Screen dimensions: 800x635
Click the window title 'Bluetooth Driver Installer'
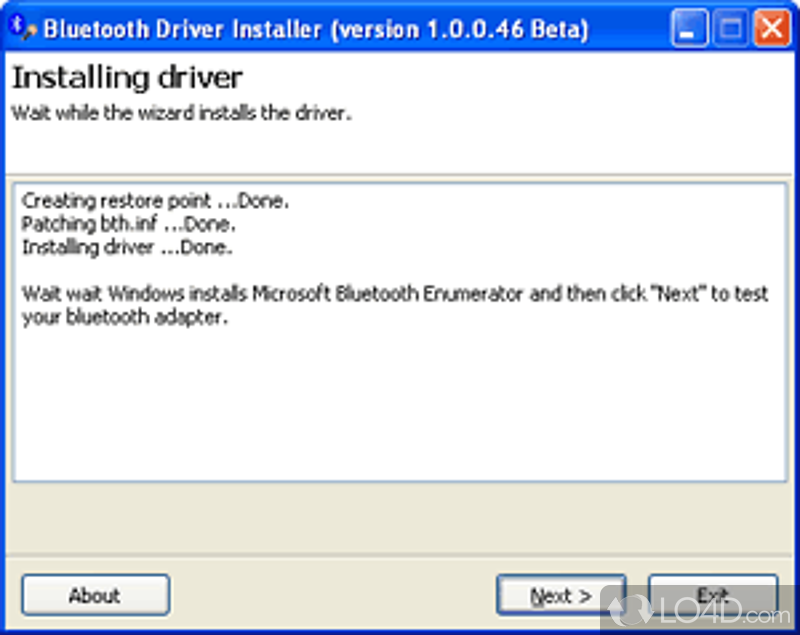tap(183, 29)
